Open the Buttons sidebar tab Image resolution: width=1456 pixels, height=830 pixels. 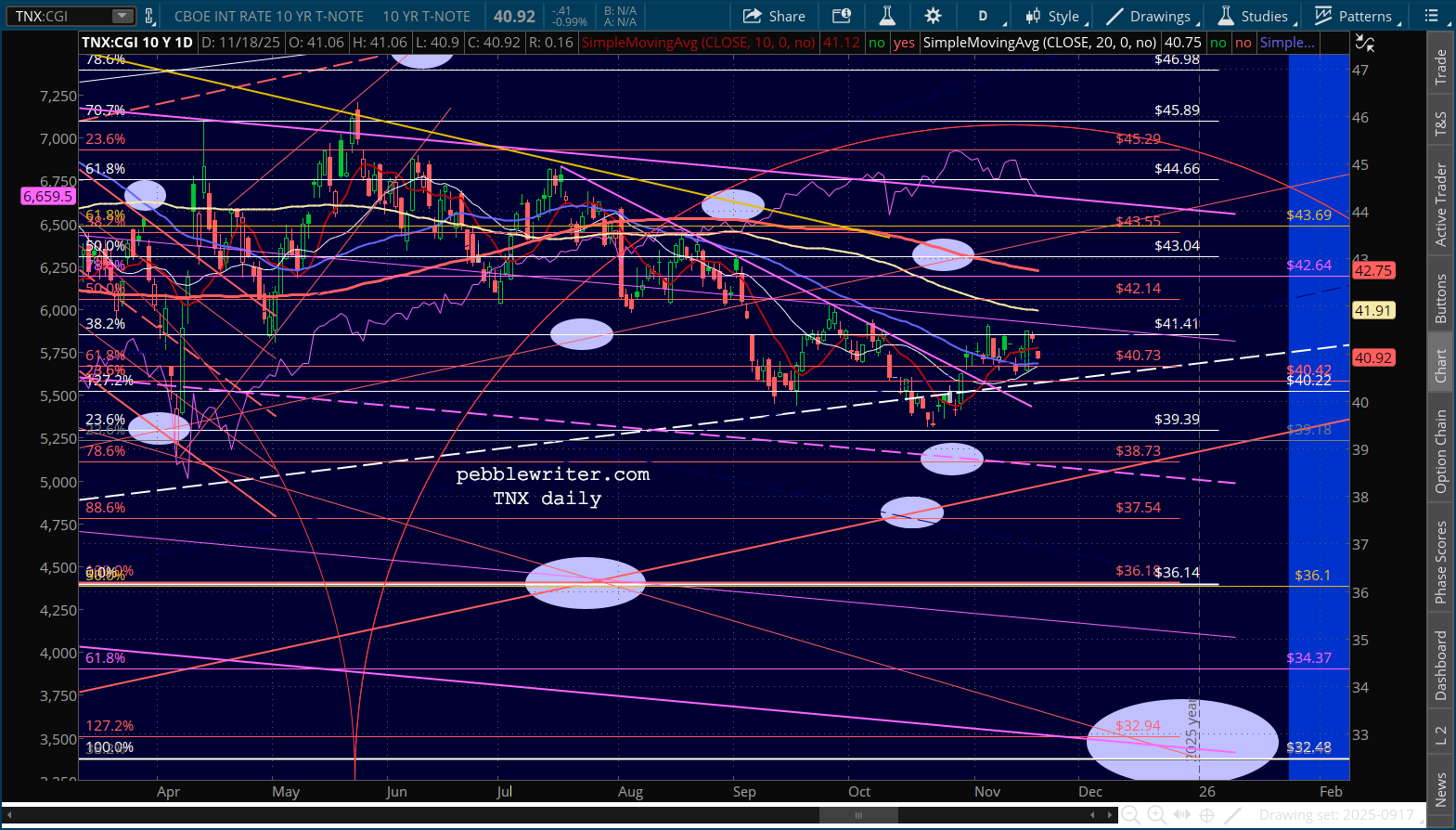[x=1441, y=299]
